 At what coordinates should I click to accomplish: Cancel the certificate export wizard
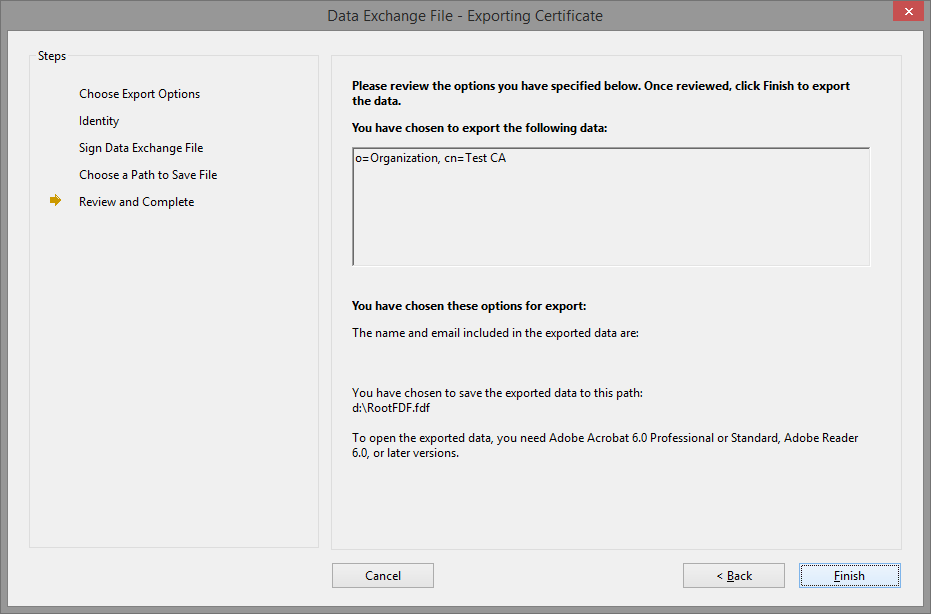382,575
